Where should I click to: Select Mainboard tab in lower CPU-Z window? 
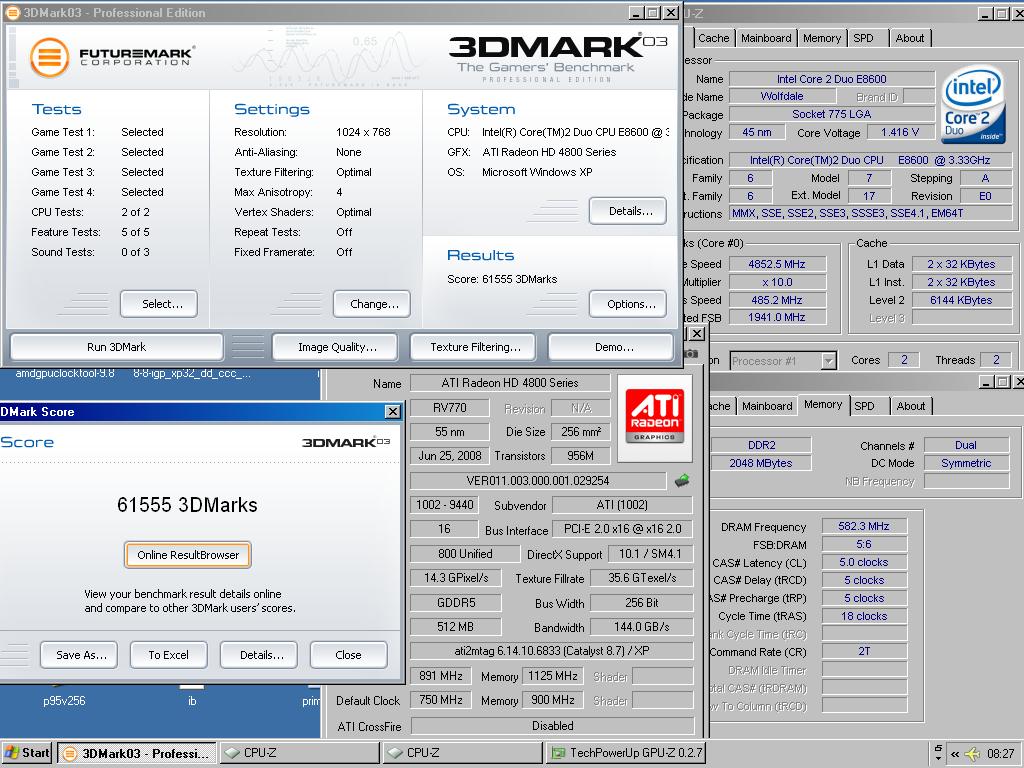tap(767, 406)
